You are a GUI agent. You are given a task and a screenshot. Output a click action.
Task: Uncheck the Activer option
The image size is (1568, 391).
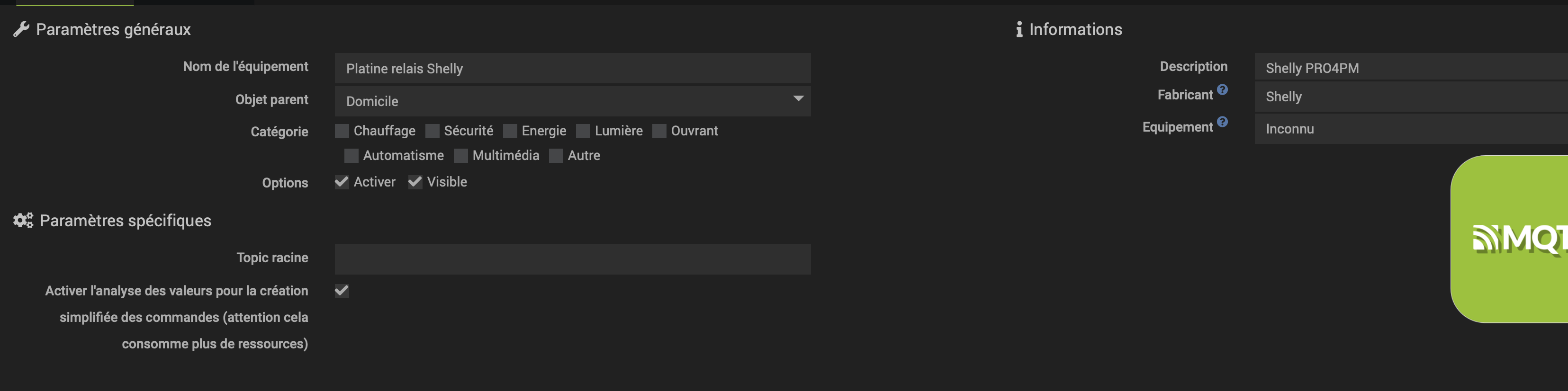[x=342, y=182]
